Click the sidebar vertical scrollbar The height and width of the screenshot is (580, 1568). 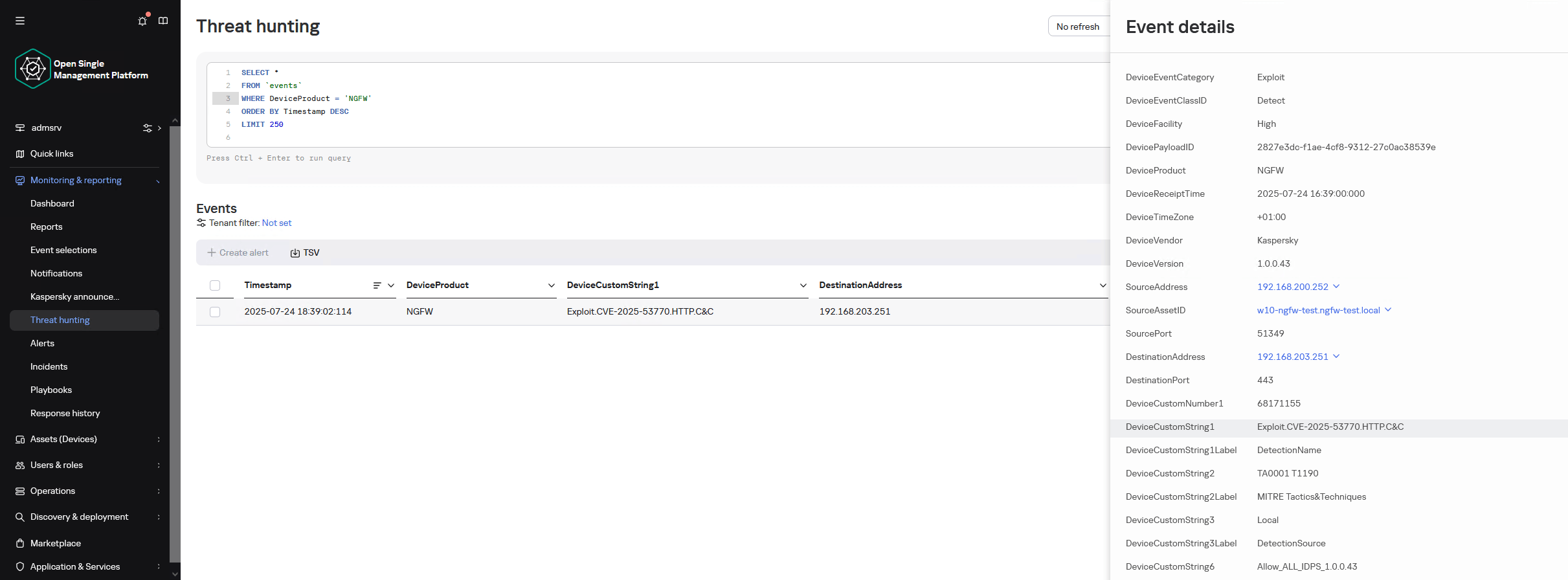175,343
